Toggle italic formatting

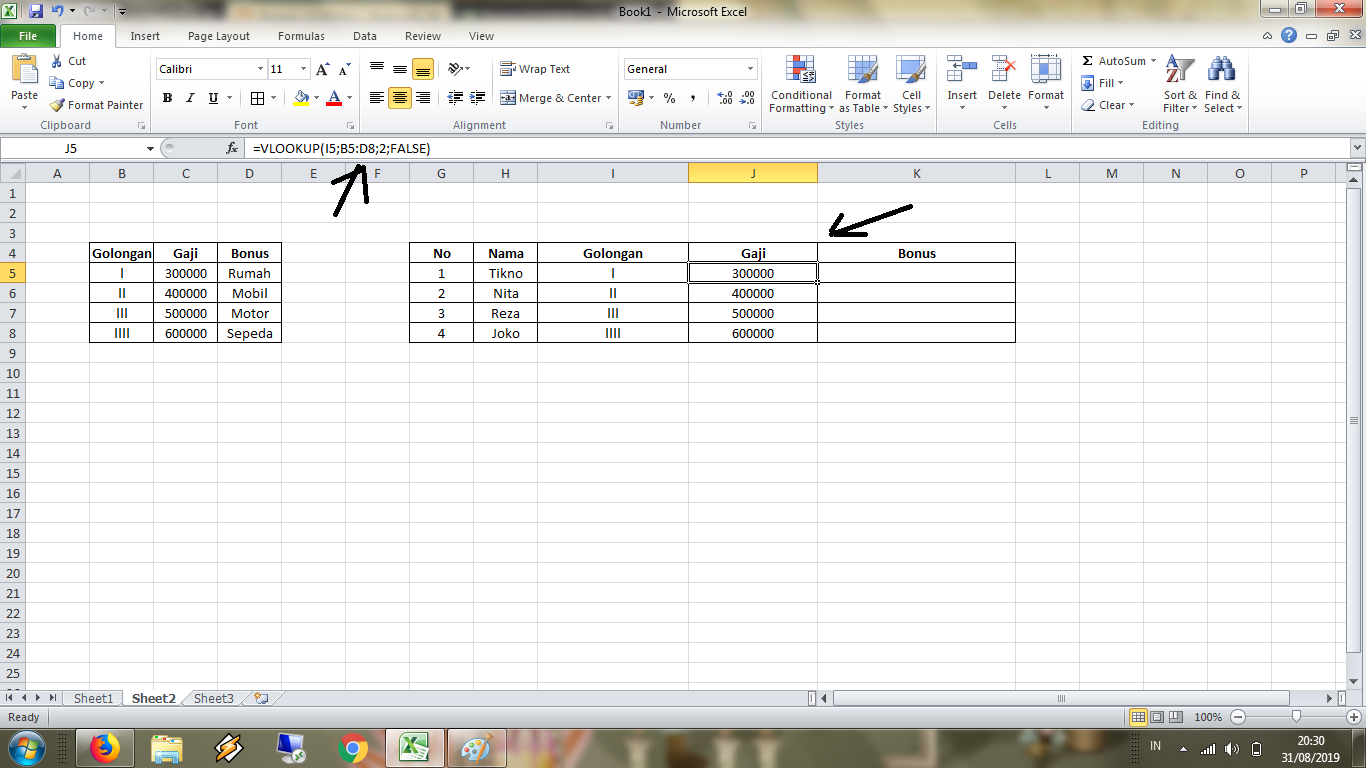click(190, 98)
